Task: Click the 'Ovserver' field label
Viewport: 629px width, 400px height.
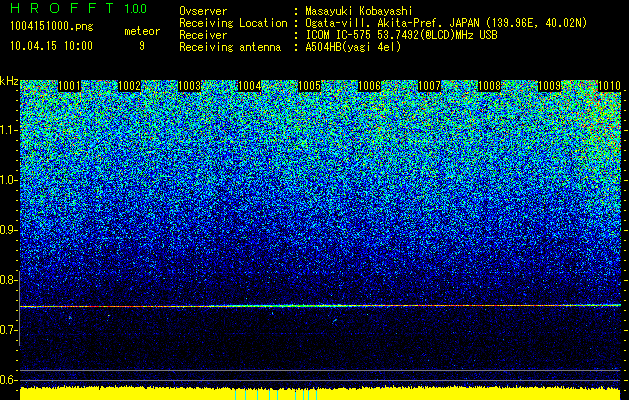Action: pyautogui.click(x=203, y=11)
